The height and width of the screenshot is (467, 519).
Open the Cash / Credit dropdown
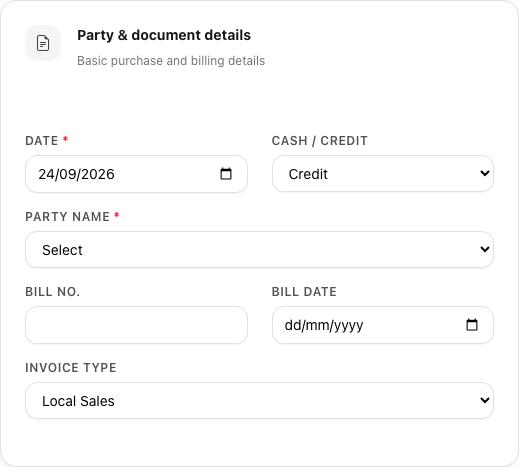[x=383, y=174]
